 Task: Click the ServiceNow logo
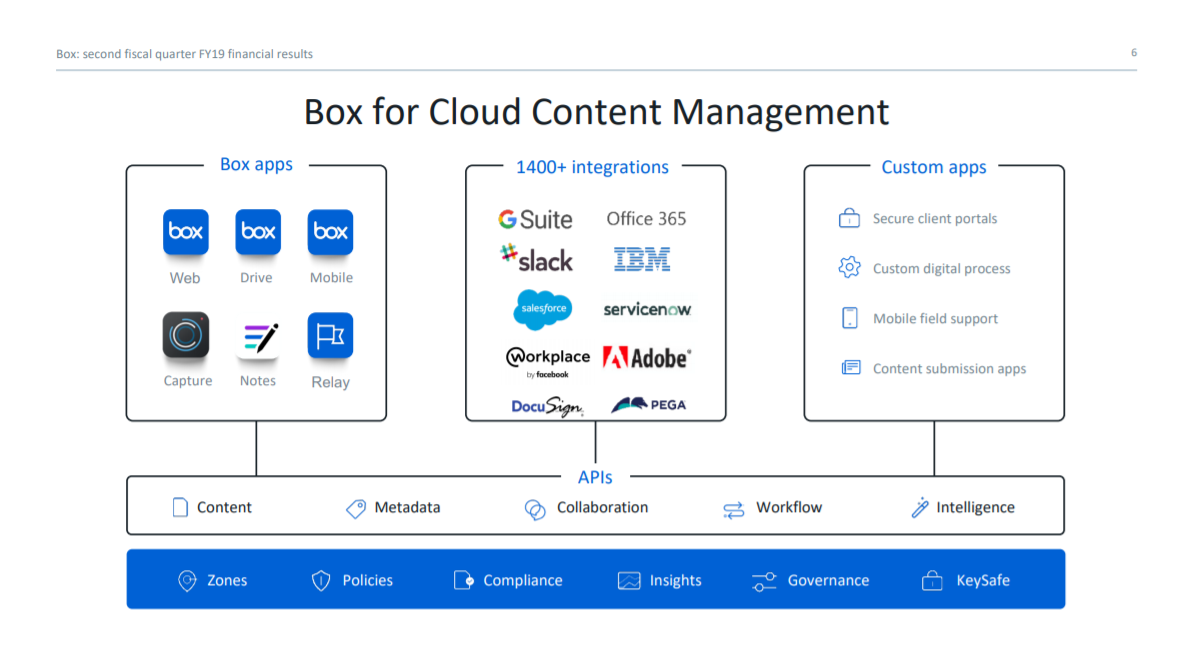[647, 309]
